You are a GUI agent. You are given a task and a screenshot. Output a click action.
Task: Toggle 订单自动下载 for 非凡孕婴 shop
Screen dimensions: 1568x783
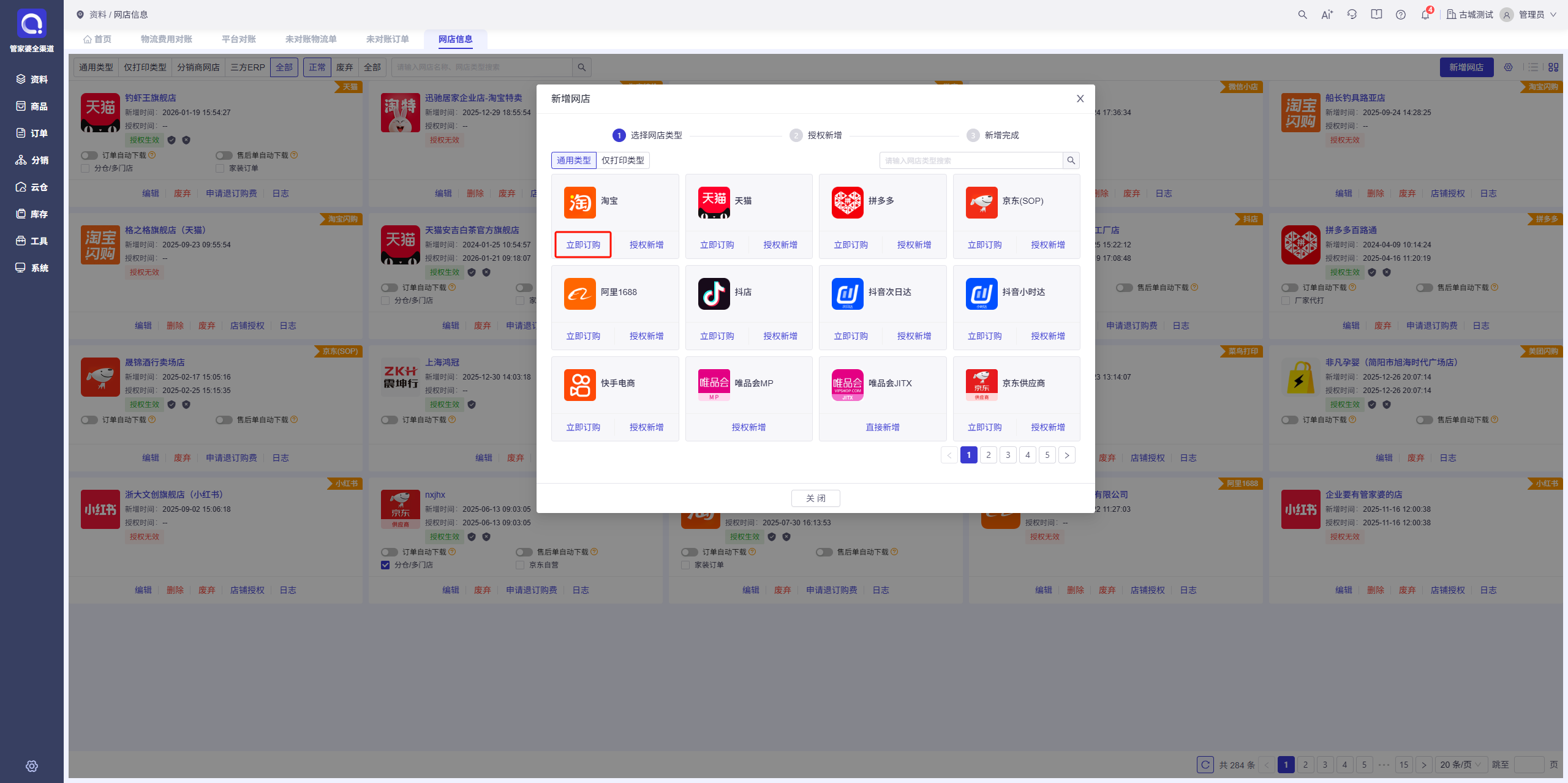(x=1290, y=420)
